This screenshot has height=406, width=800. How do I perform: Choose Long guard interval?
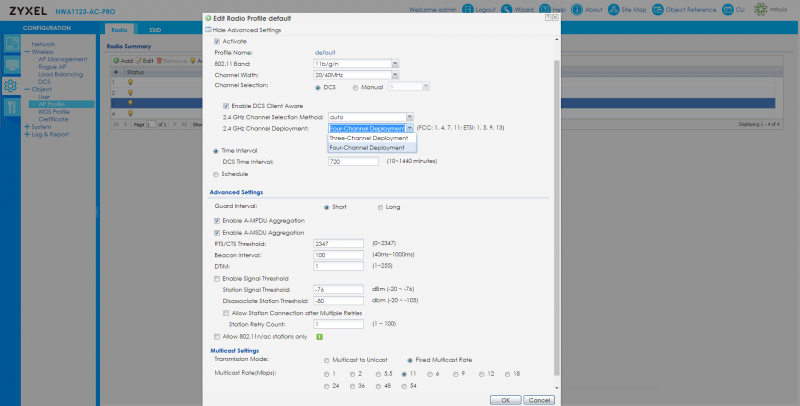point(380,208)
